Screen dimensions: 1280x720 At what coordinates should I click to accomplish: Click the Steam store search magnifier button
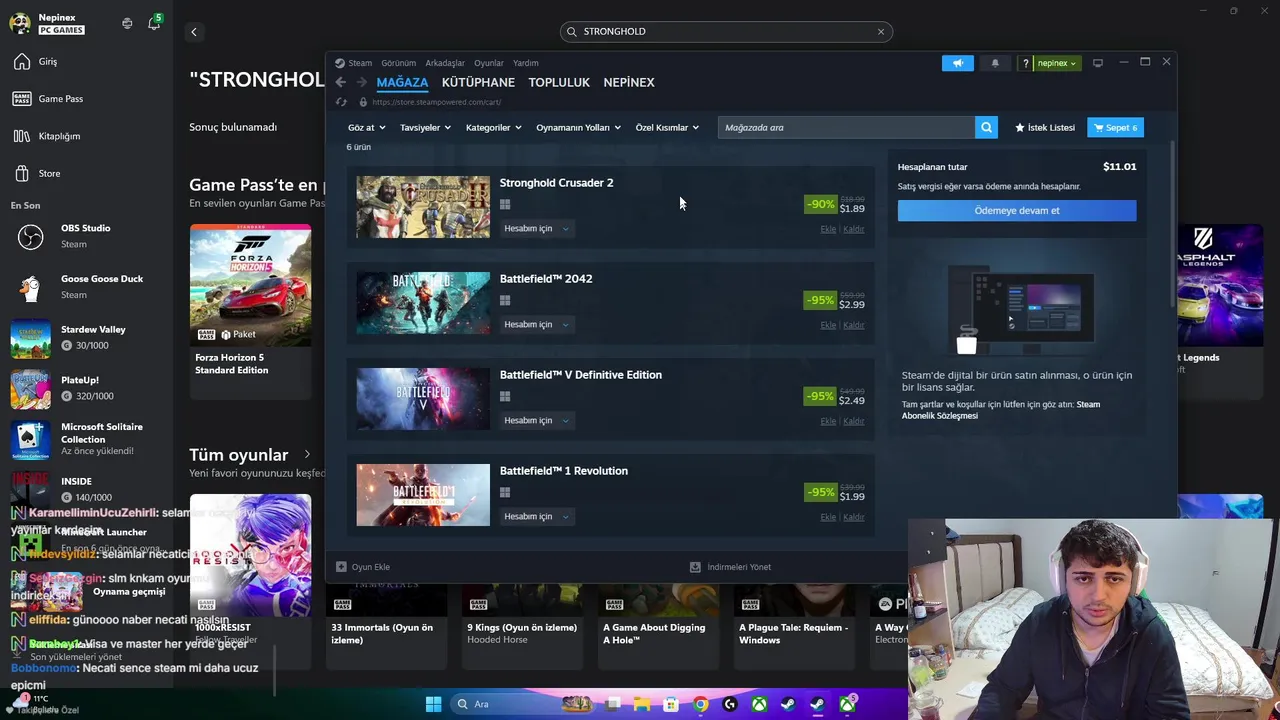tap(986, 127)
